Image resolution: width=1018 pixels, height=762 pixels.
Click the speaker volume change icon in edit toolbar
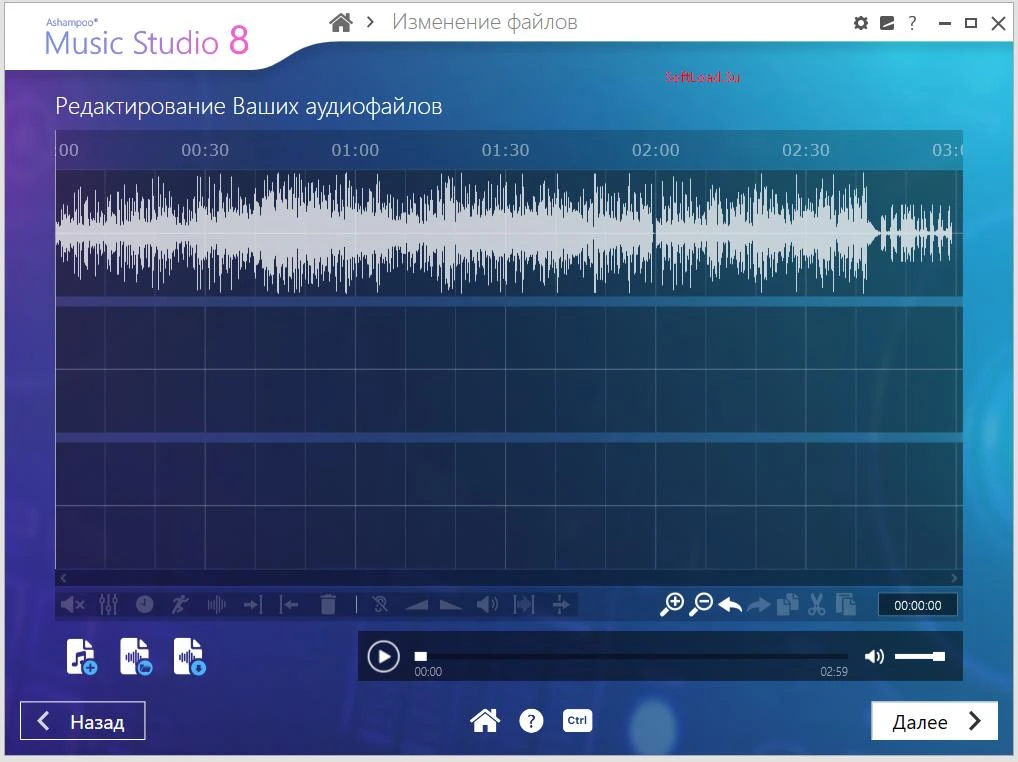click(487, 605)
